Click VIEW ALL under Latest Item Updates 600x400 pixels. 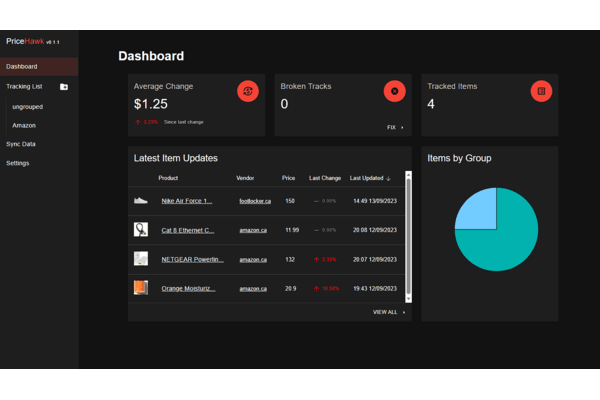[x=389, y=312]
